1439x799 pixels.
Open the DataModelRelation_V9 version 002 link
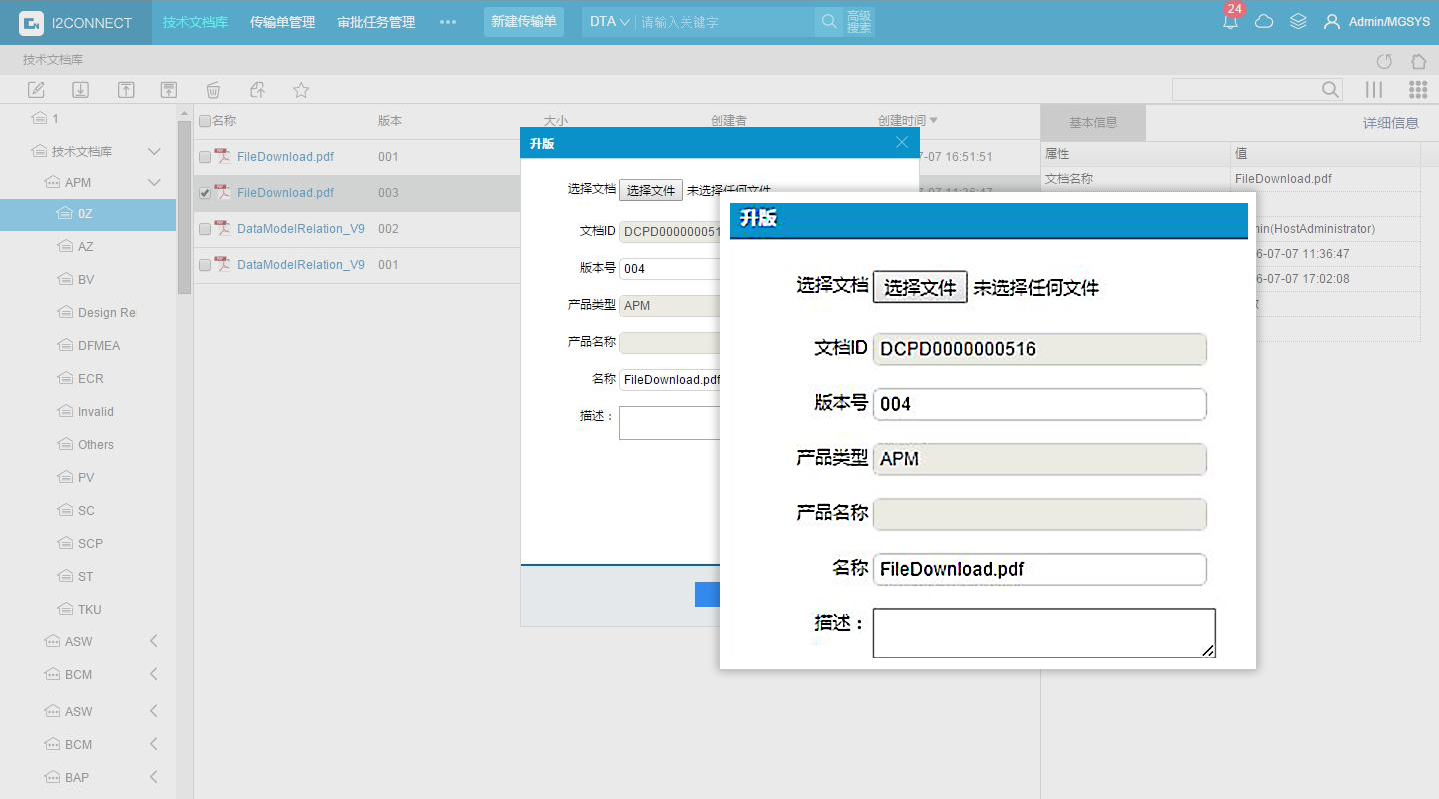point(301,228)
